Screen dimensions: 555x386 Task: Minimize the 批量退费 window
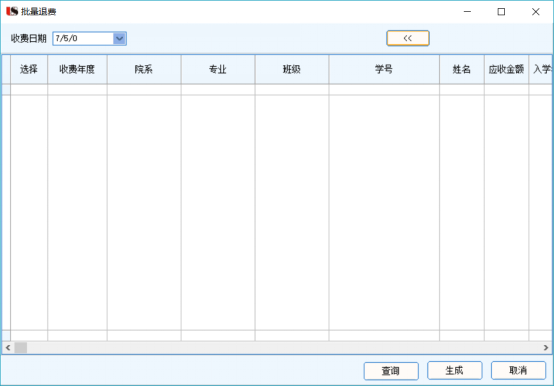[467, 11]
